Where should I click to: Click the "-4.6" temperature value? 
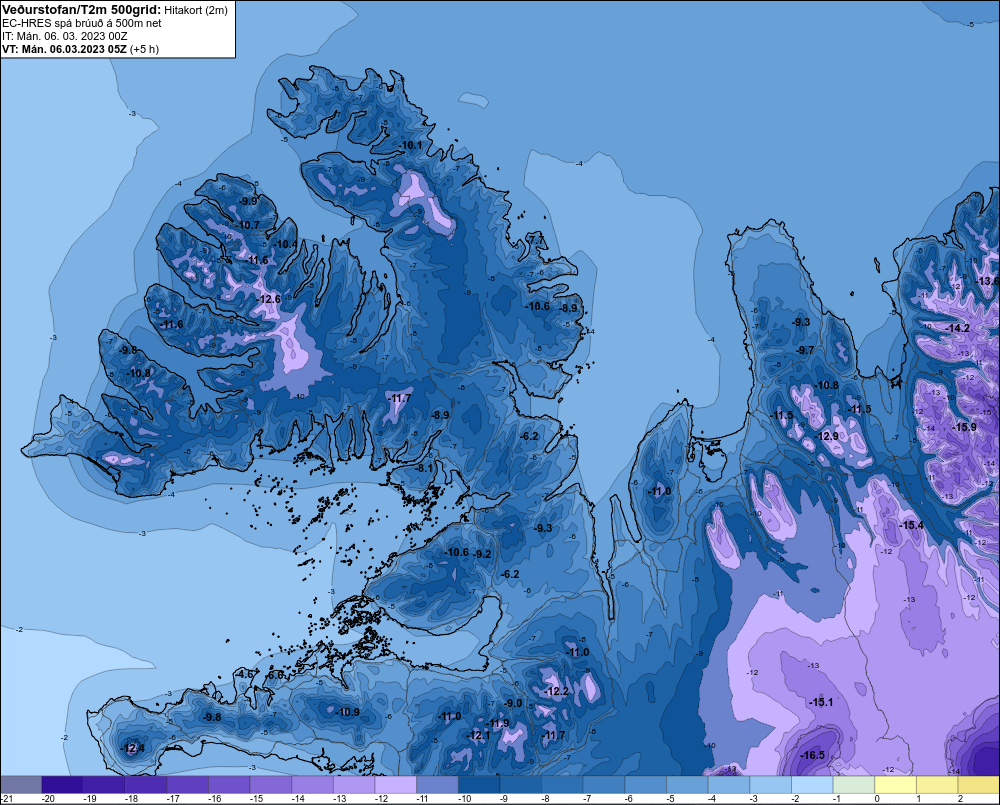point(245,674)
